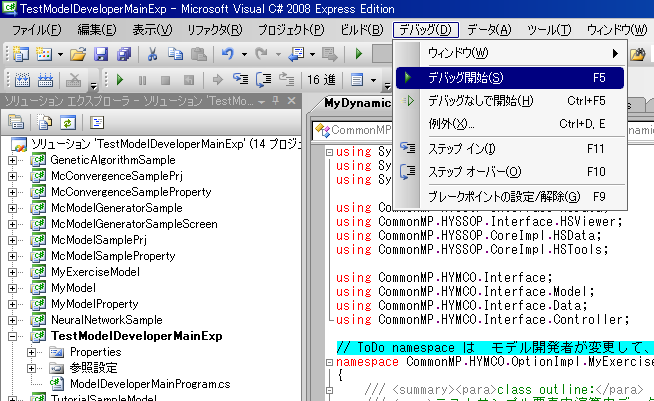This screenshot has width=654, height=401.
Task: Close the Solution Explorer panel
Action: 292,101
